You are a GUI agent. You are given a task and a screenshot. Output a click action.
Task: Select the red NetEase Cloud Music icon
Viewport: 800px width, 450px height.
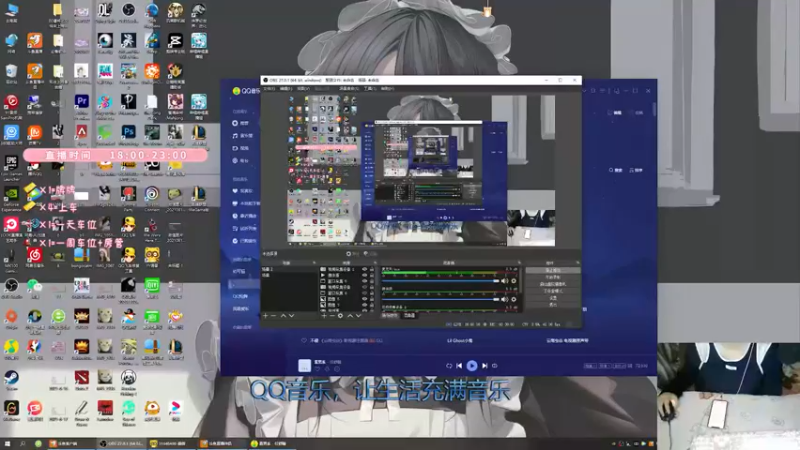[35, 255]
